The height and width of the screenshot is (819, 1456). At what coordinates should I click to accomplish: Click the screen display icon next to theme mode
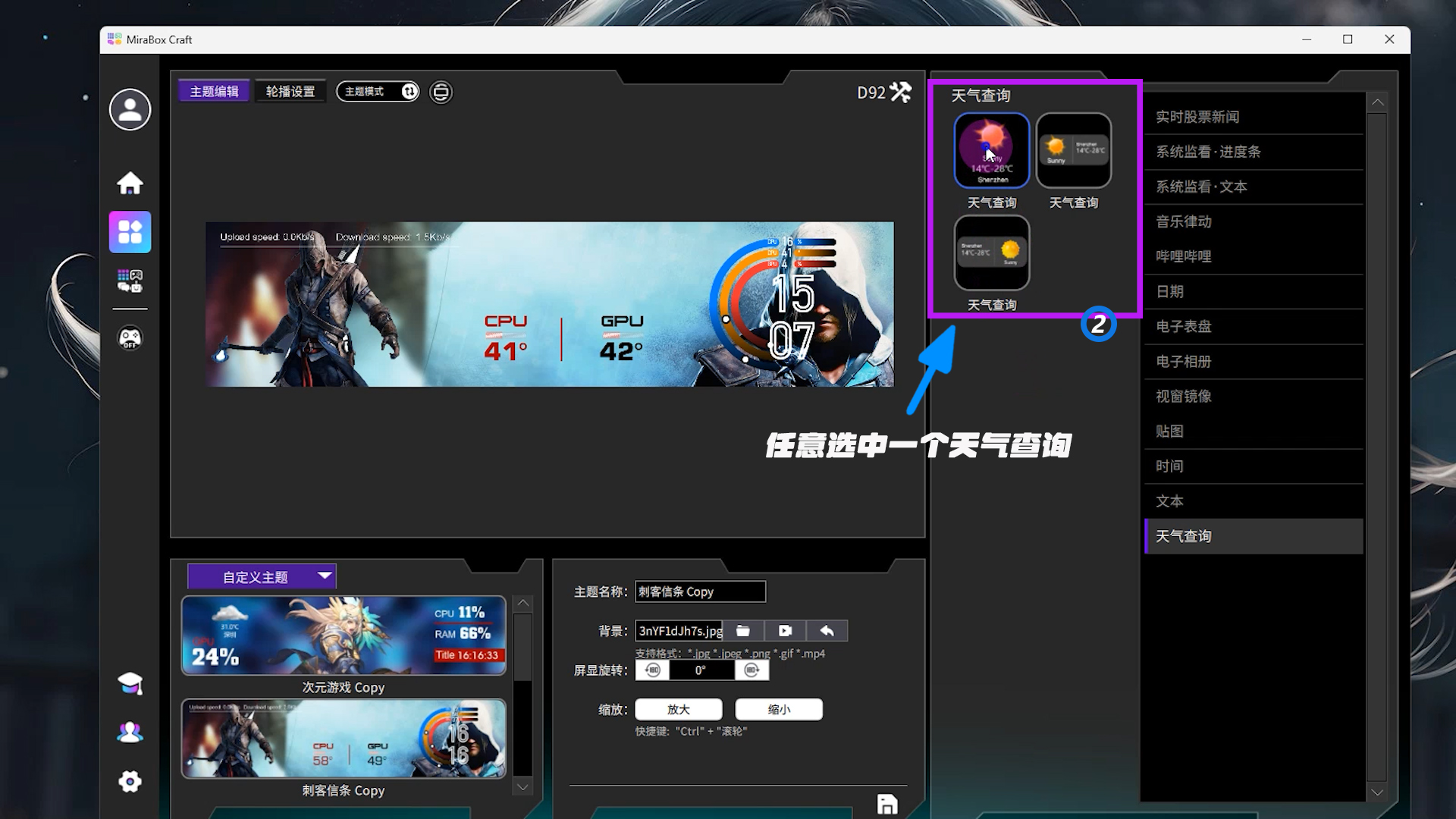[441, 92]
